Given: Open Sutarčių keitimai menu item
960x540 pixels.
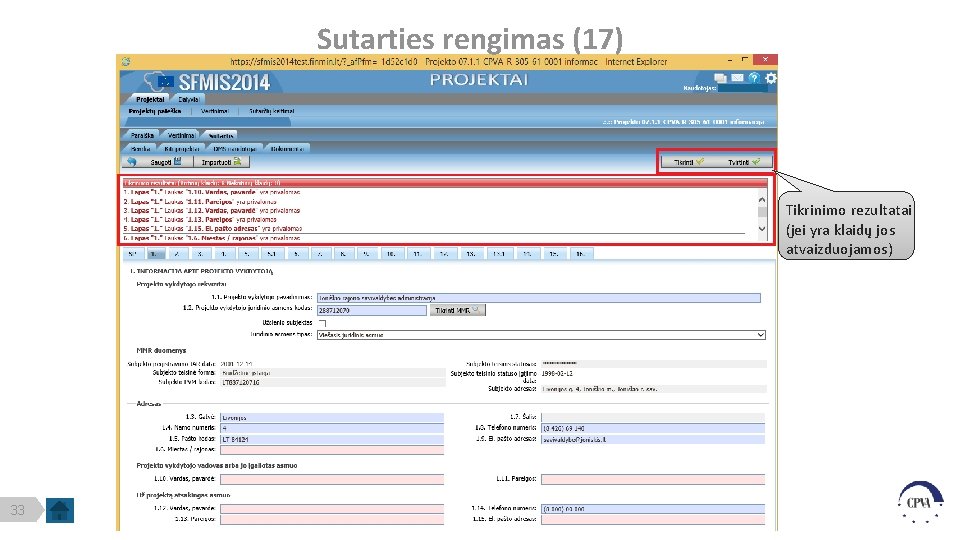Looking at the screenshot, I should (272, 111).
